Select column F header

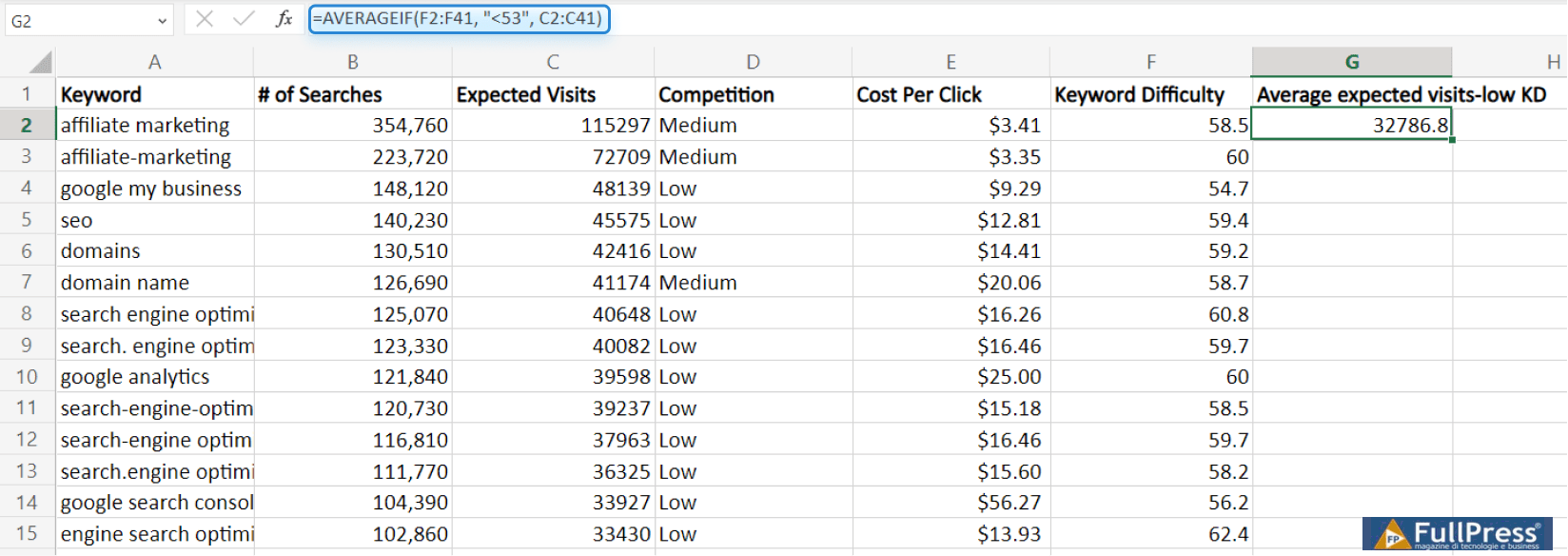1150,62
